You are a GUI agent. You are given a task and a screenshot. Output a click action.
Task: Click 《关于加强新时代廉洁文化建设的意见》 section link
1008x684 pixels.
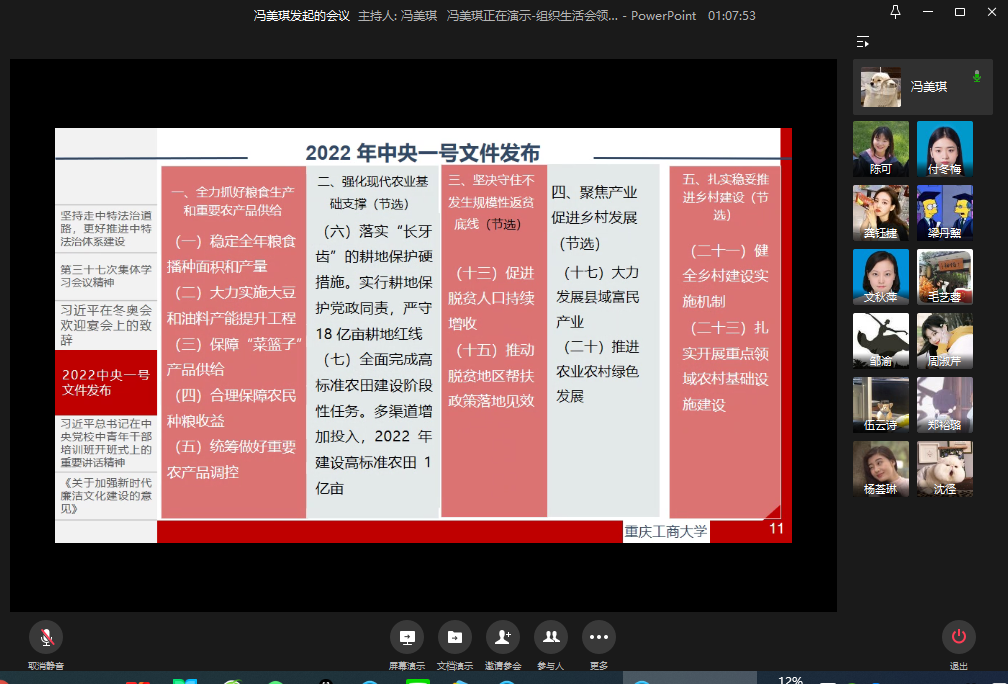106,494
